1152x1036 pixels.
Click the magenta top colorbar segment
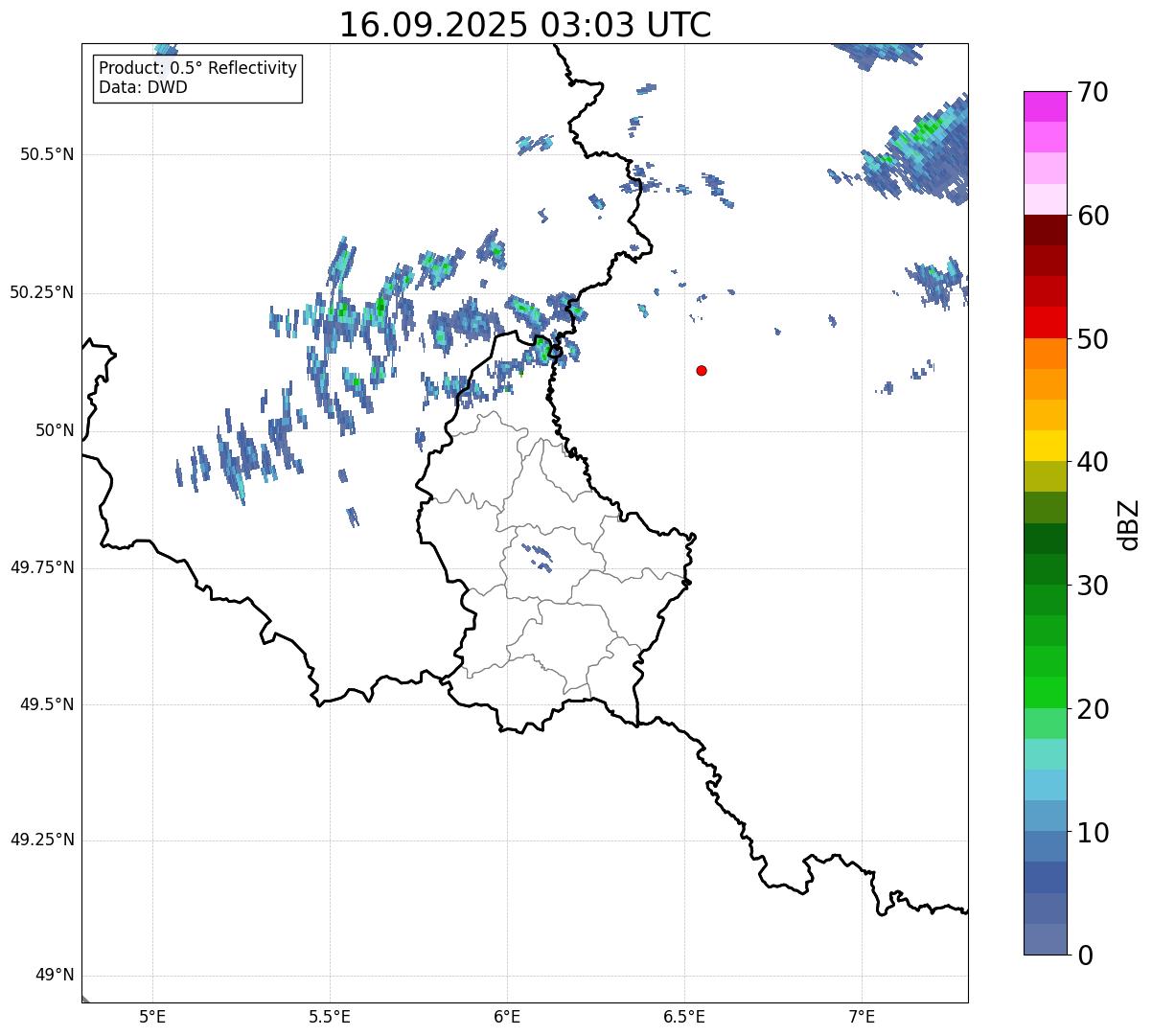1045,106
